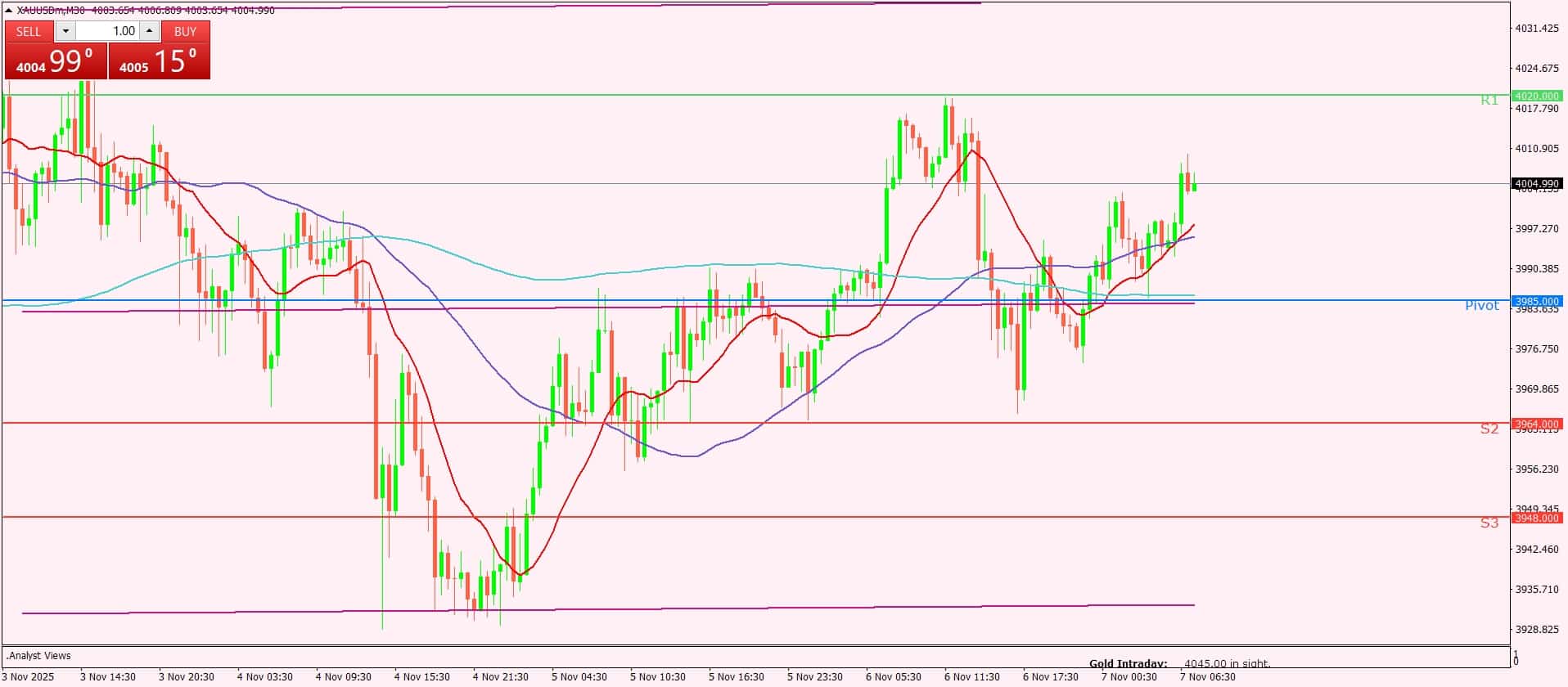This screenshot has height=687, width=1568.
Task: Click the current price 4004.990 marker
Action: [x=1536, y=184]
